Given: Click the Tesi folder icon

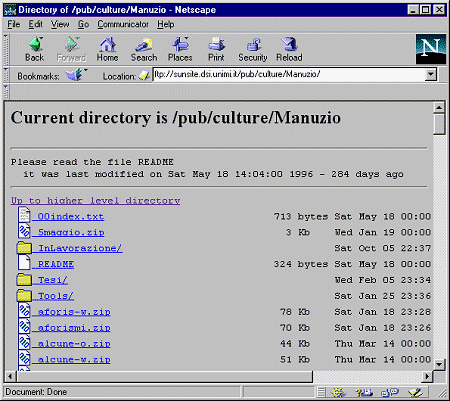Looking at the screenshot, I should click(24, 279).
